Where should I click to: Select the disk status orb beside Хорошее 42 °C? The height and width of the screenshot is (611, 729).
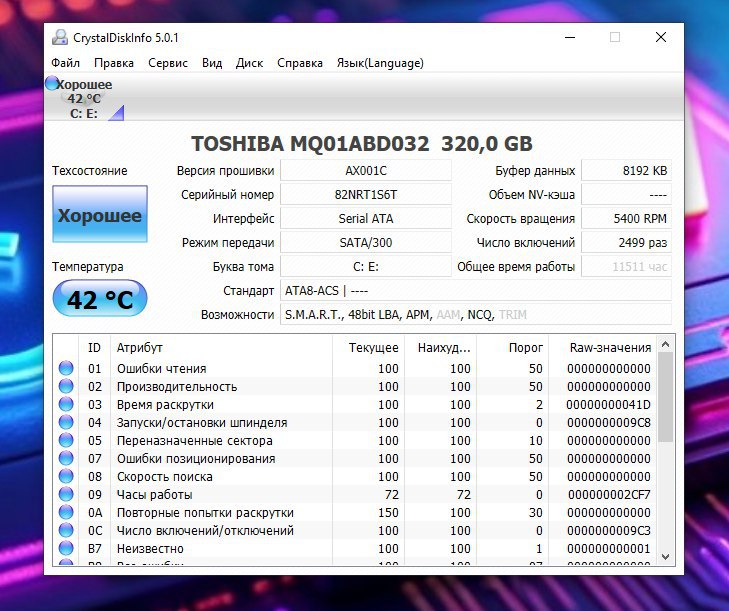pos(52,84)
